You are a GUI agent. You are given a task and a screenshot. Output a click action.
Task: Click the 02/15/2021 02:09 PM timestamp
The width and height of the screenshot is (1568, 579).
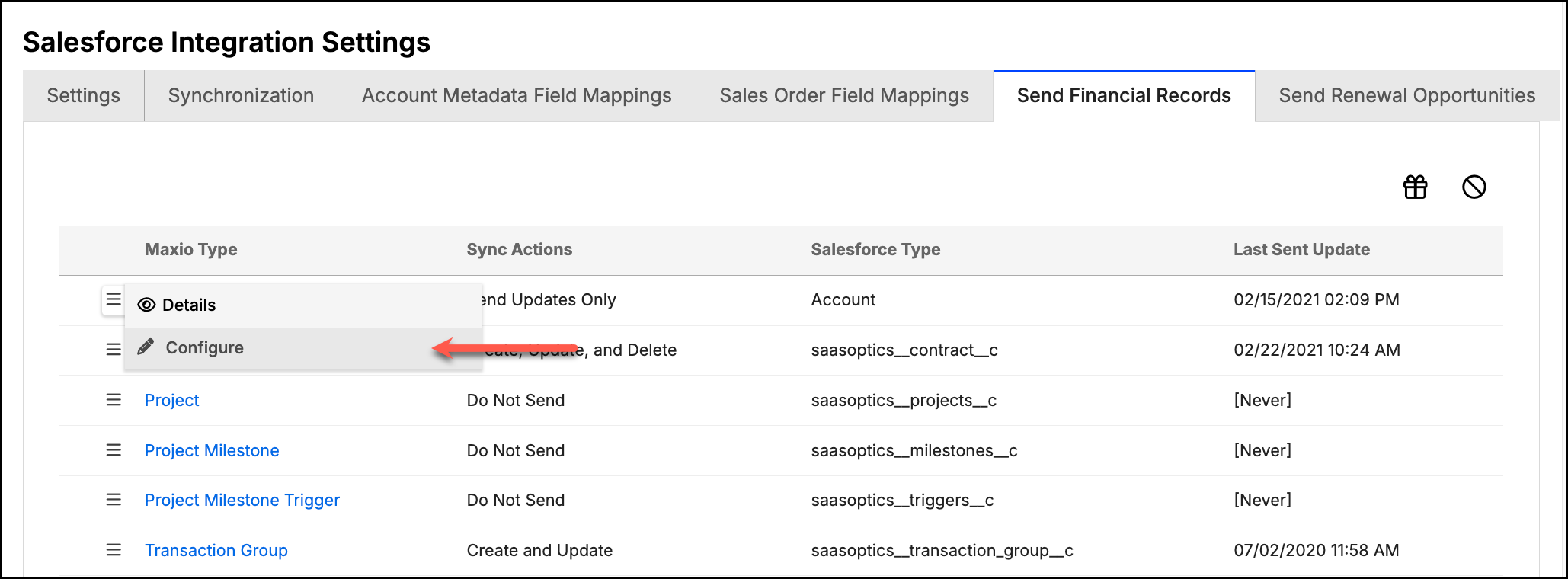coord(1317,299)
